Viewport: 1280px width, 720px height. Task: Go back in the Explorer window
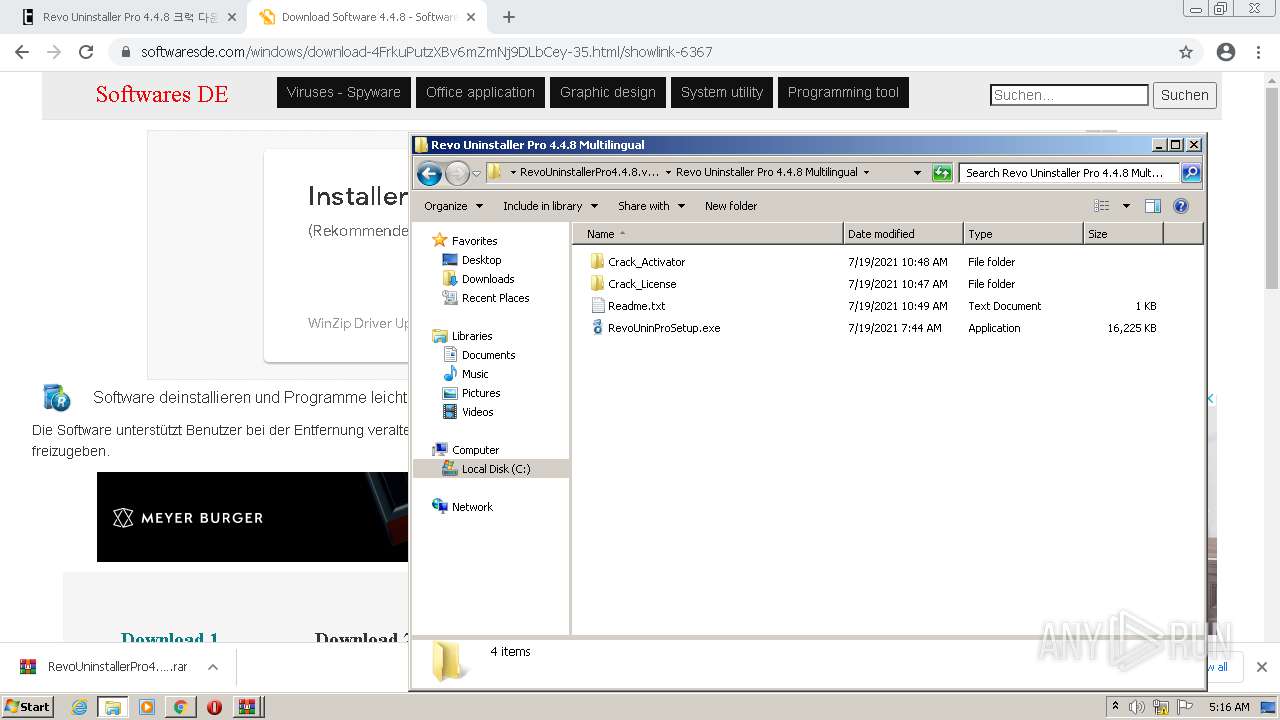coord(429,173)
